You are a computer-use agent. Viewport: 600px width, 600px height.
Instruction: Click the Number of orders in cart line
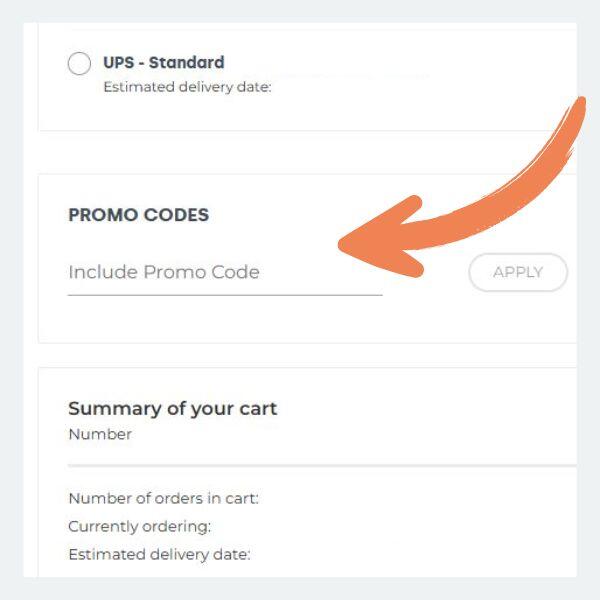tap(163, 498)
